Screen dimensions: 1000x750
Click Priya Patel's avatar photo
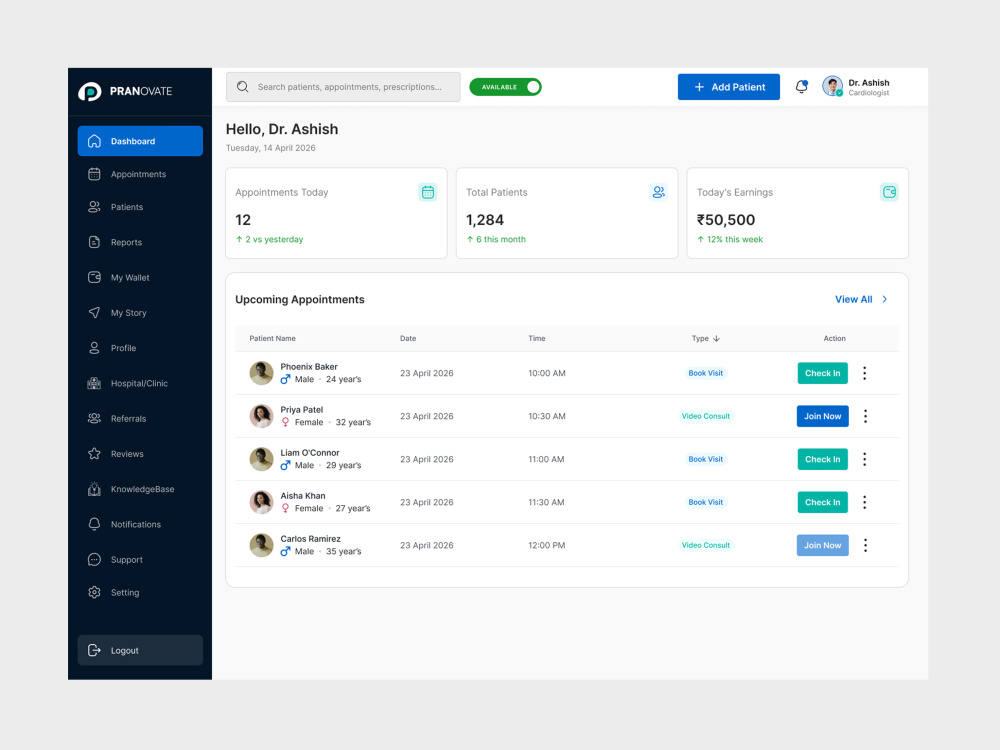pos(261,416)
